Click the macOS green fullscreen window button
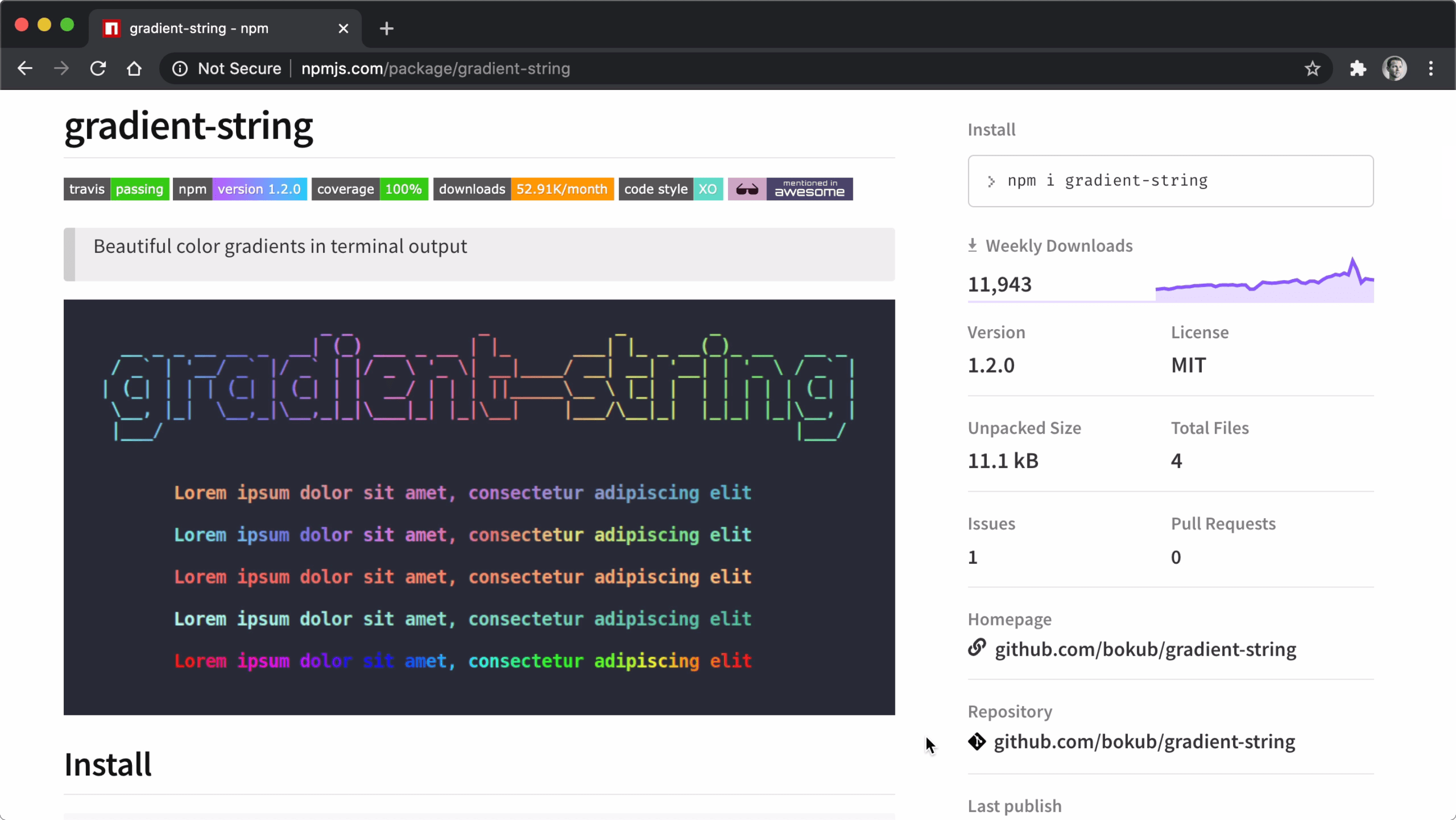Screen dimensions: 1456x820 click(x=67, y=25)
